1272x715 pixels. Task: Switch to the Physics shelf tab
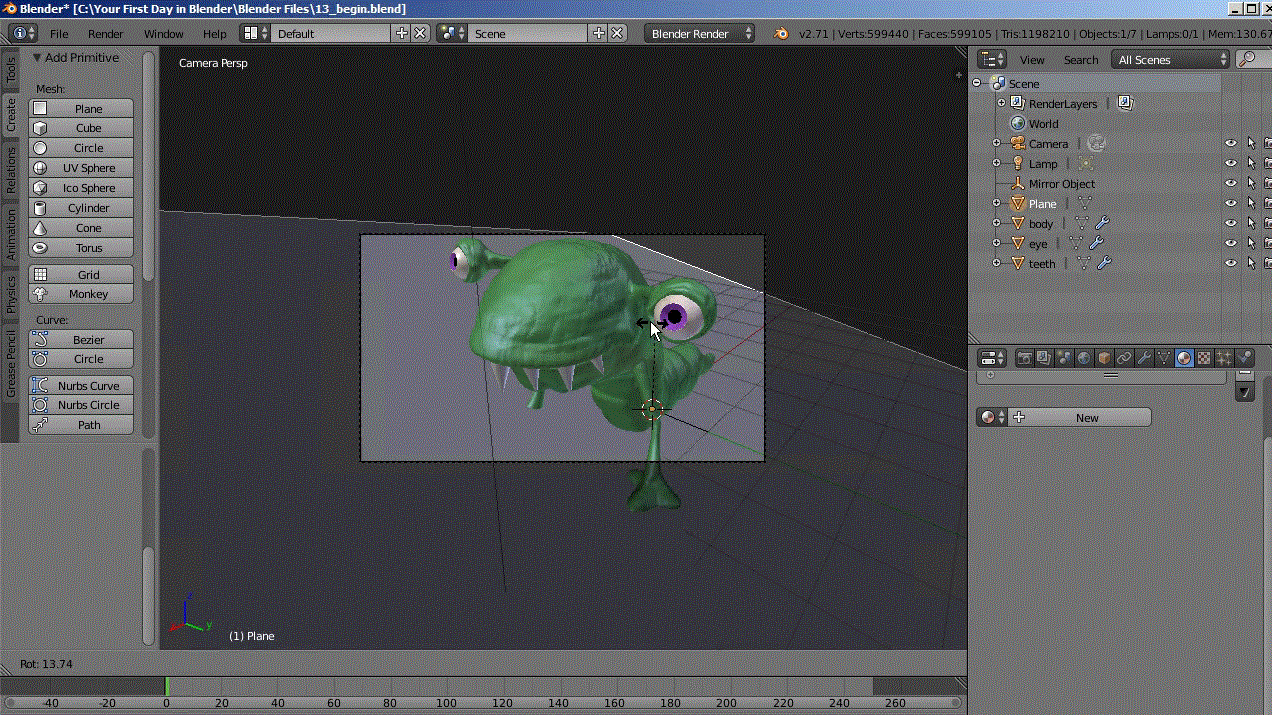[10, 294]
